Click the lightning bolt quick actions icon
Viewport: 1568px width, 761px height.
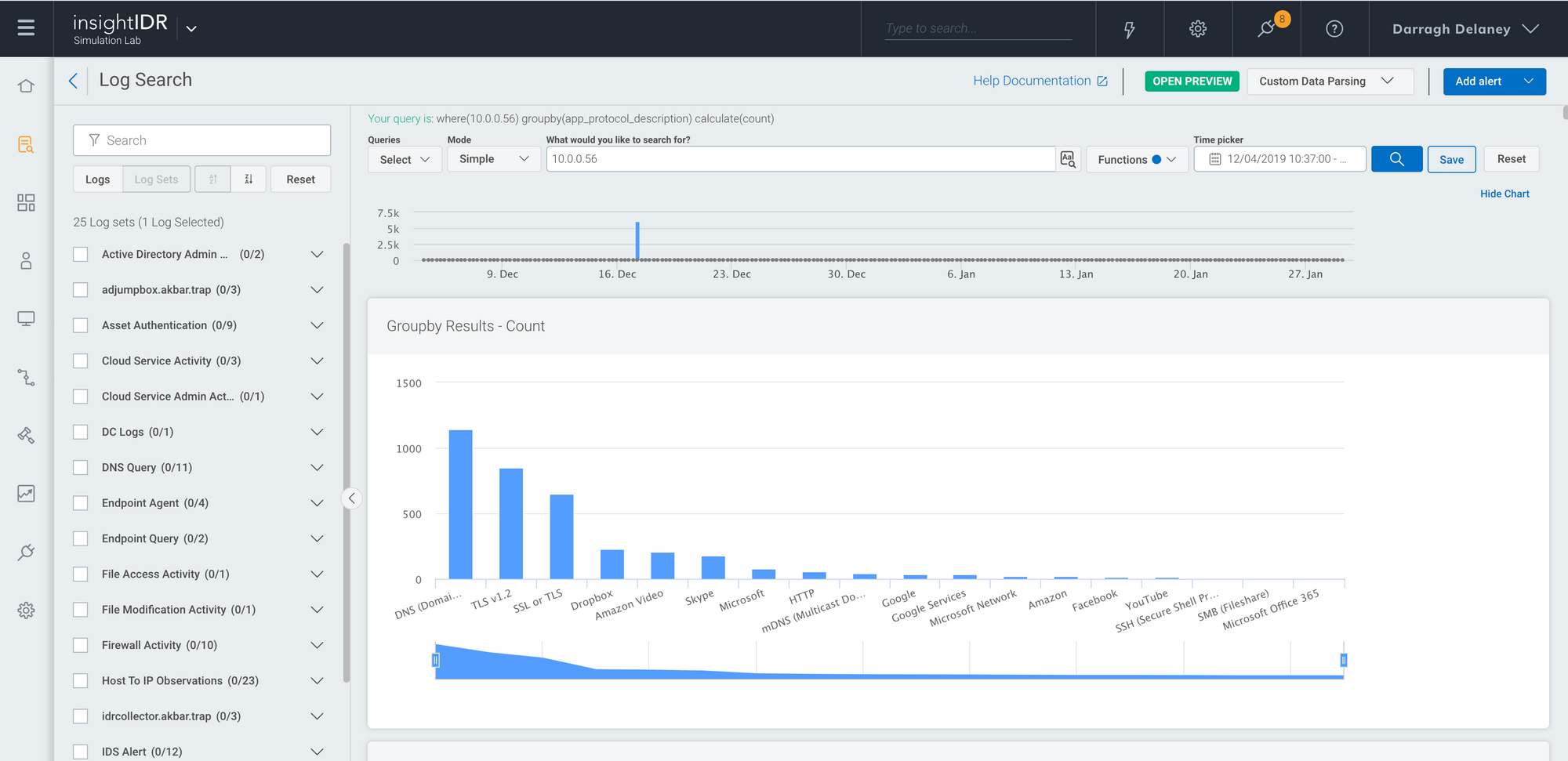coord(1129,29)
